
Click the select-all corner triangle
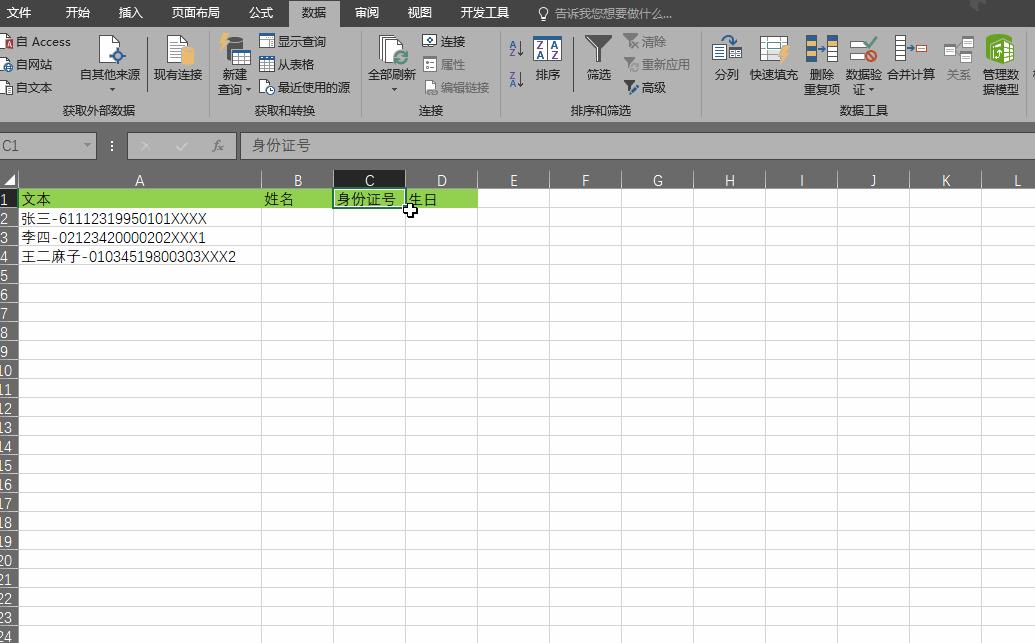pyautogui.click(x=9, y=180)
